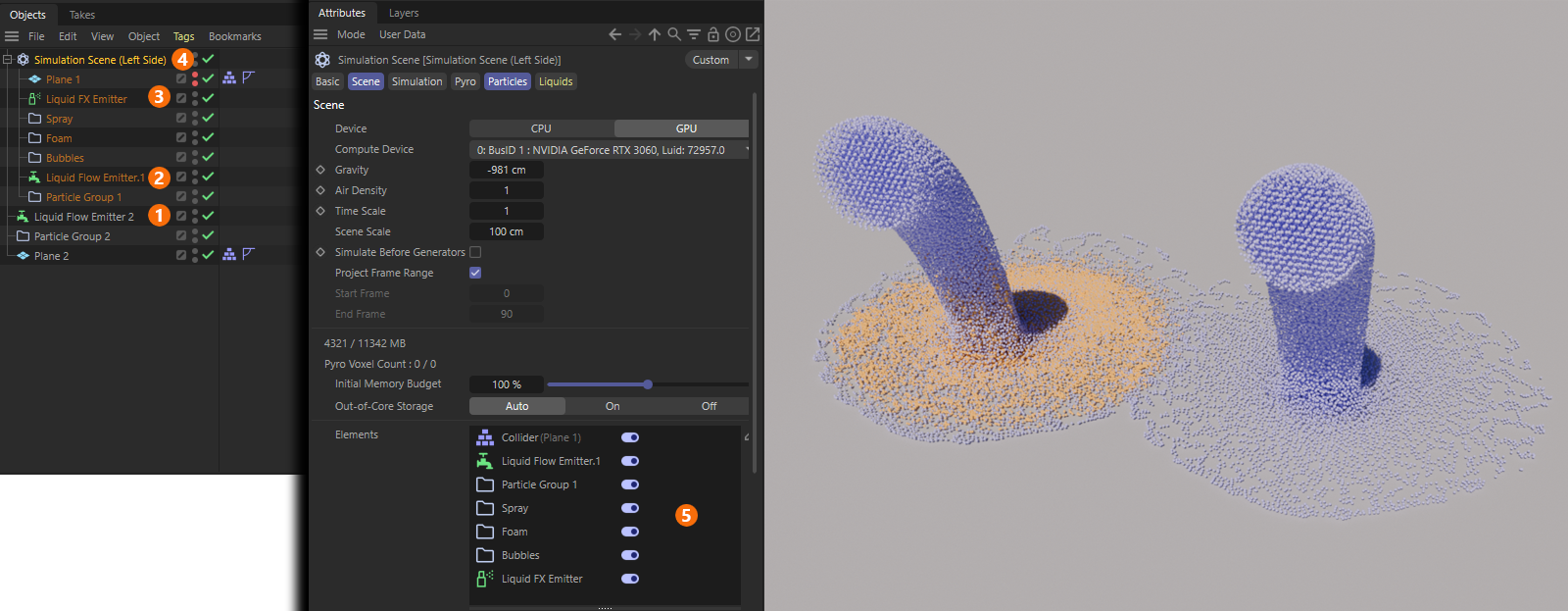Open the arrow button next to Custom
Screen dimensions: 1568x611
tap(749, 60)
